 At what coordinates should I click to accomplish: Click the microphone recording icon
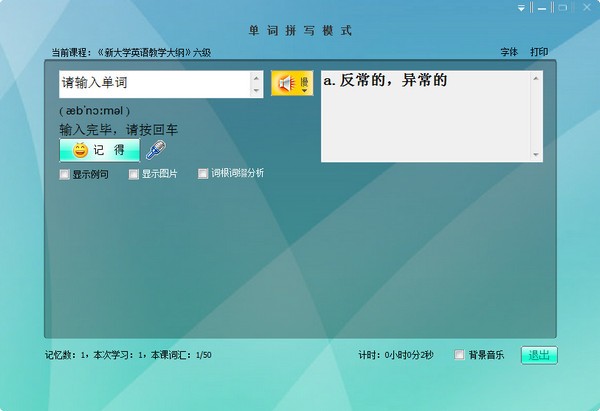click(x=156, y=150)
